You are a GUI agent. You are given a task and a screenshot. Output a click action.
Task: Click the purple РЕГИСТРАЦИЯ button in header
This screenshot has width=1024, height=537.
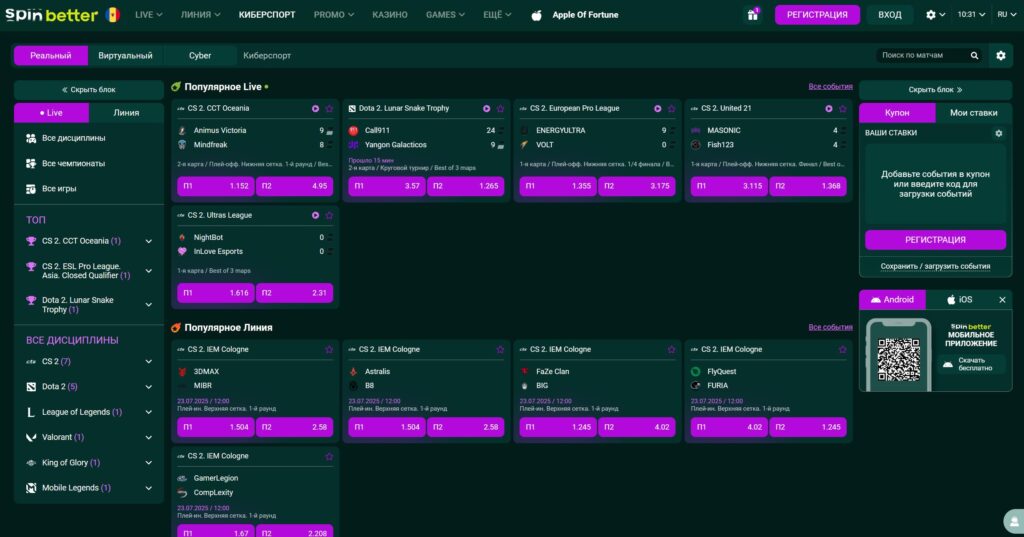pyautogui.click(x=816, y=15)
